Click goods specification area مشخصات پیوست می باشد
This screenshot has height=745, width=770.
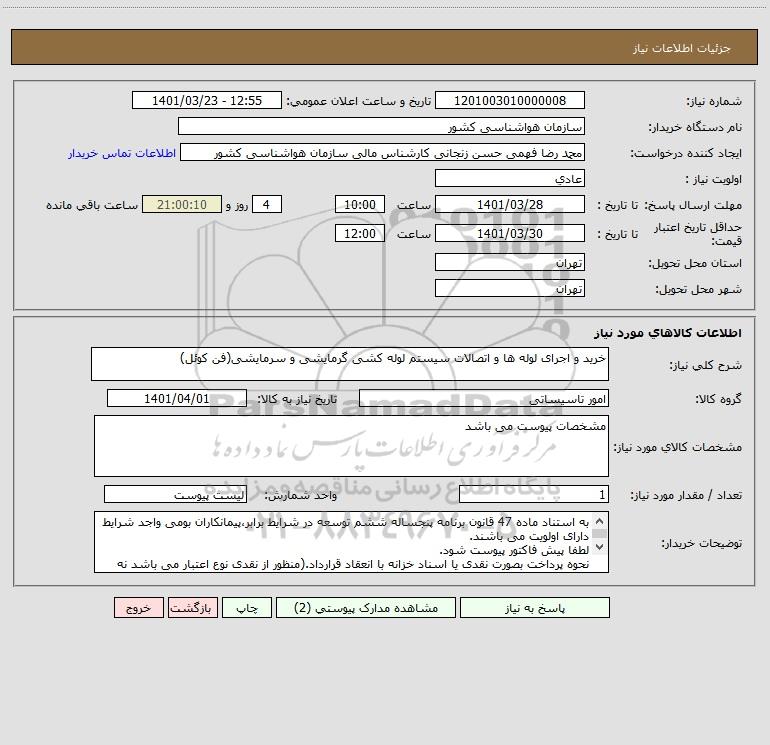point(351,446)
